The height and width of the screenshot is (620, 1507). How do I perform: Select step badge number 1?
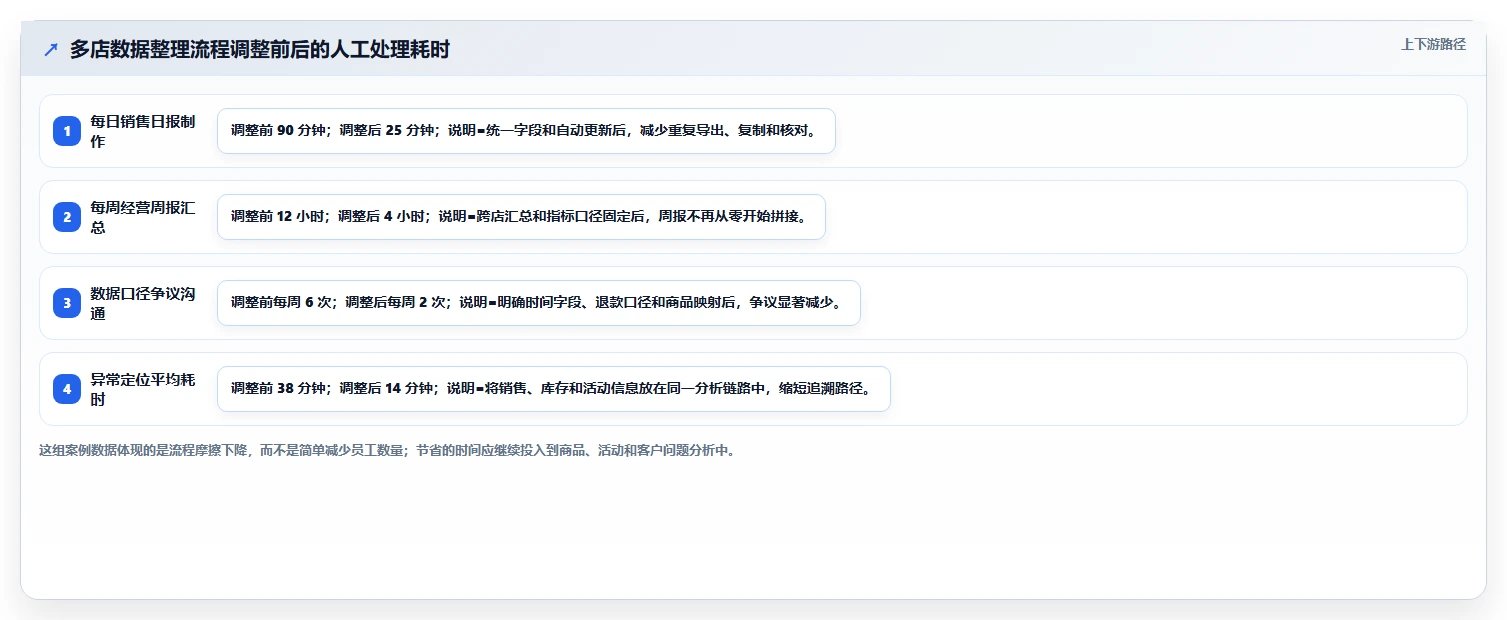click(67, 131)
